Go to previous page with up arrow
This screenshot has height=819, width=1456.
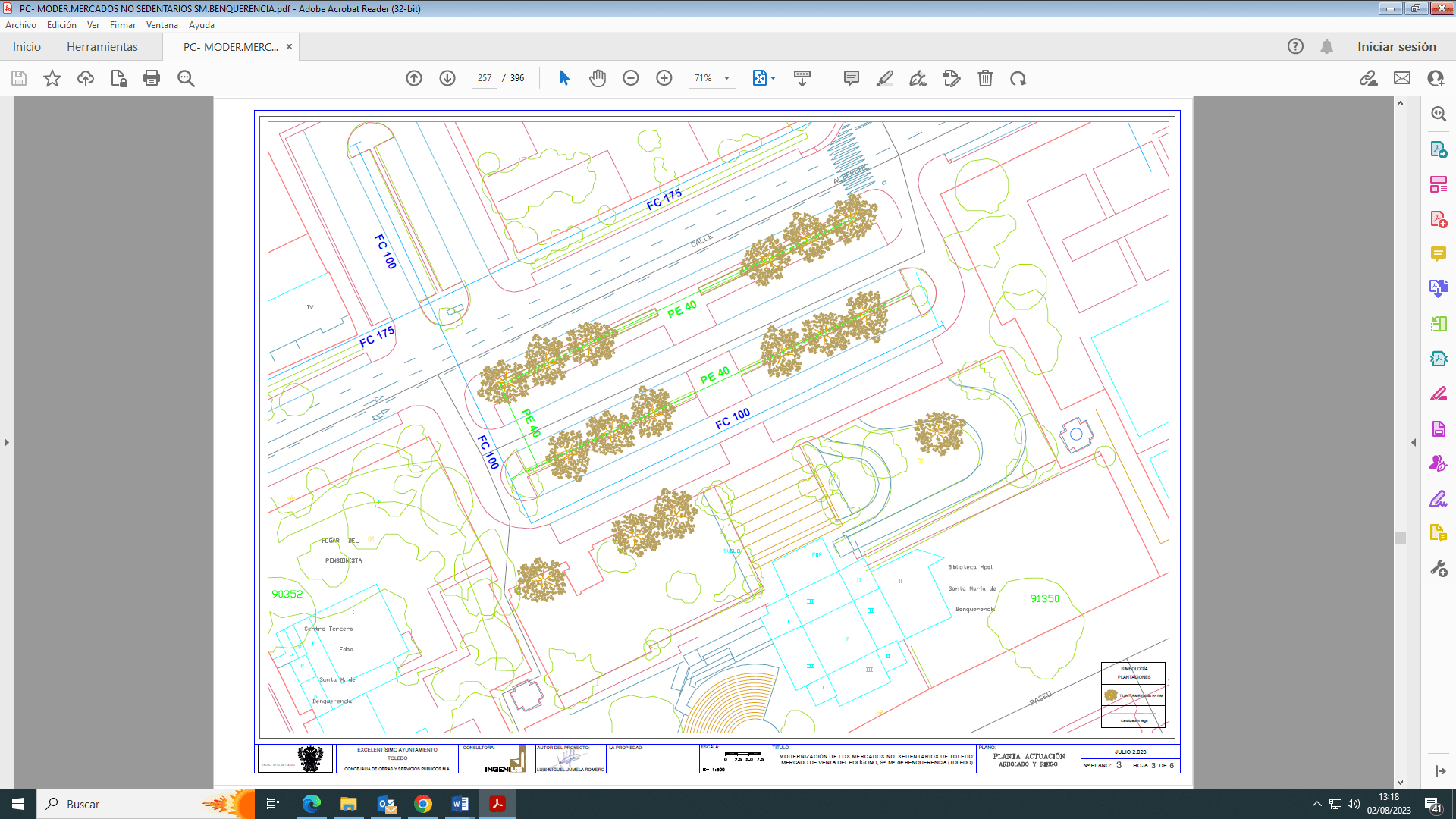[414, 78]
